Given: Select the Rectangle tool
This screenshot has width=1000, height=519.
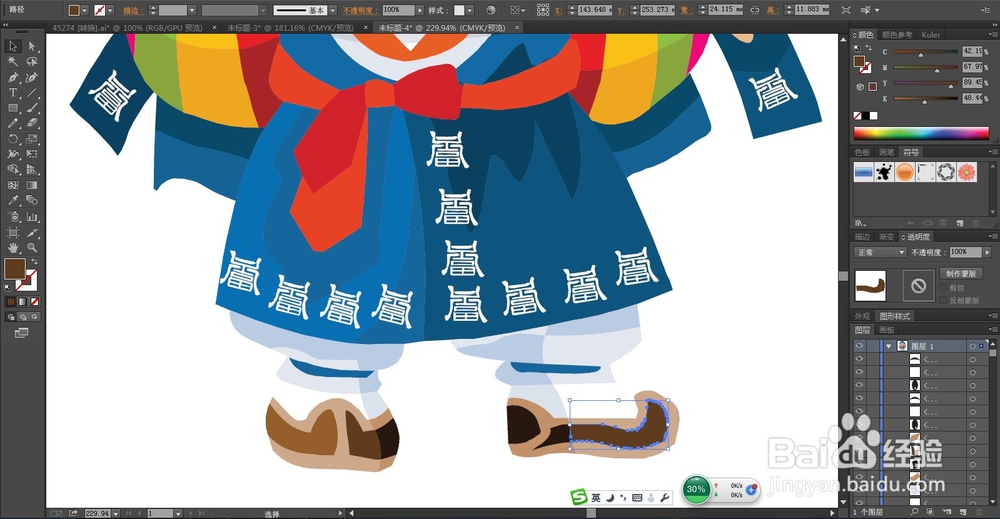Looking at the screenshot, I should pos(13,108).
